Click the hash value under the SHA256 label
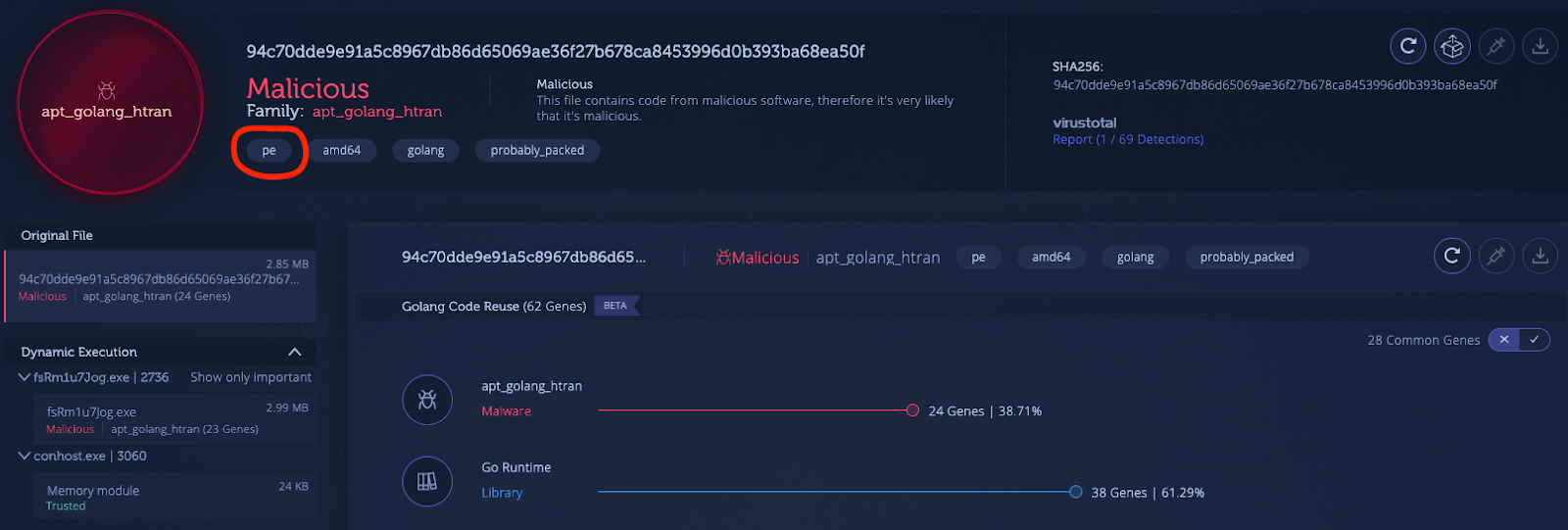The height and width of the screenshot is (530, 1568). [x=1275, y=84]
